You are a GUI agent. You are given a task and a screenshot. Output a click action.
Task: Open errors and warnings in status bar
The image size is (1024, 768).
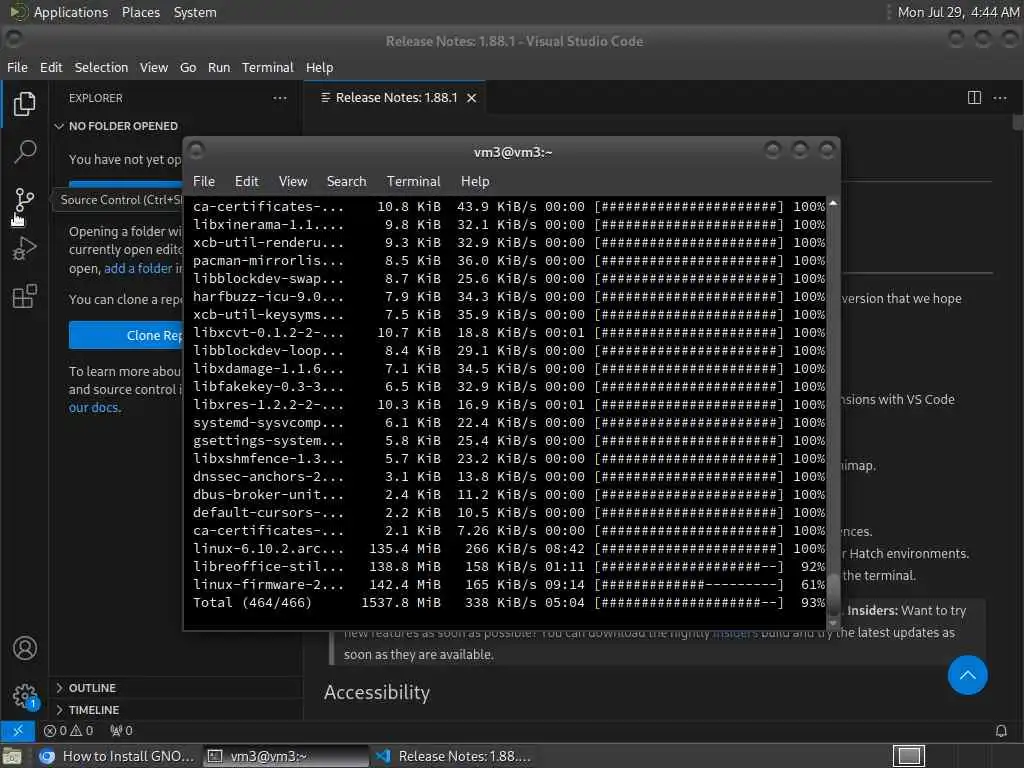[68, 730]
